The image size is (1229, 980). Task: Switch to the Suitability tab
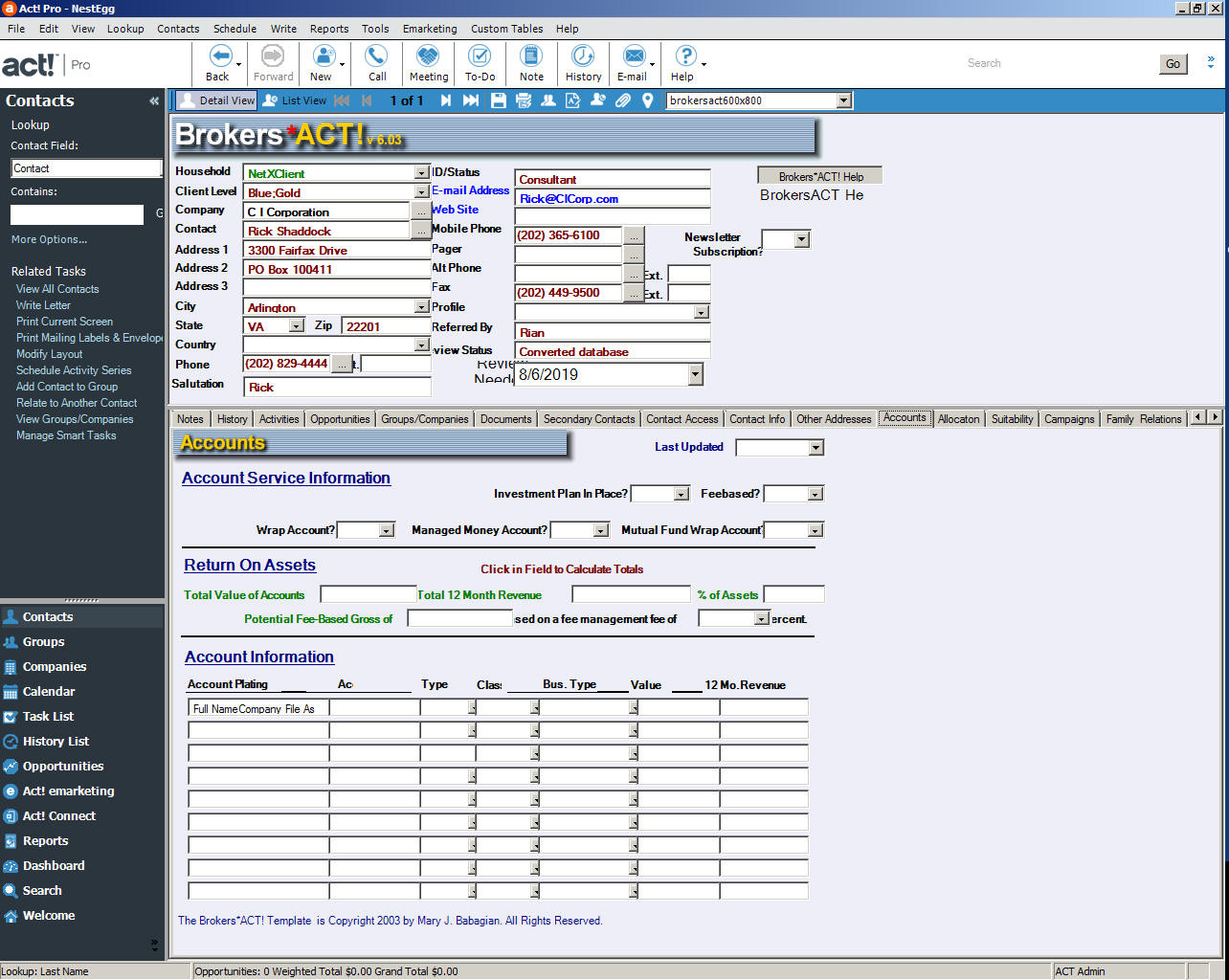[x=1013, y=419]
